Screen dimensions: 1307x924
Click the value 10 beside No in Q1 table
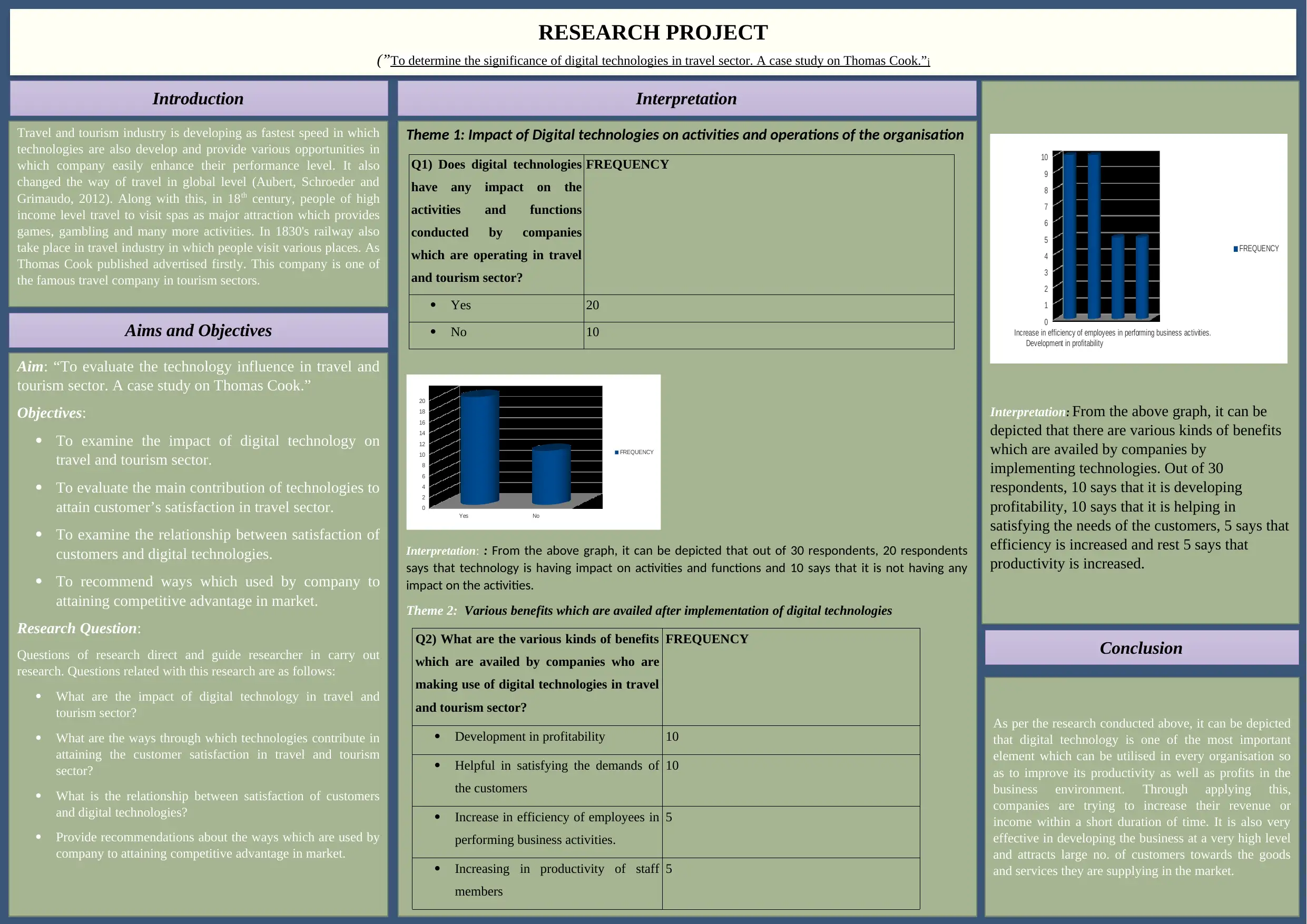pos(593,332)
